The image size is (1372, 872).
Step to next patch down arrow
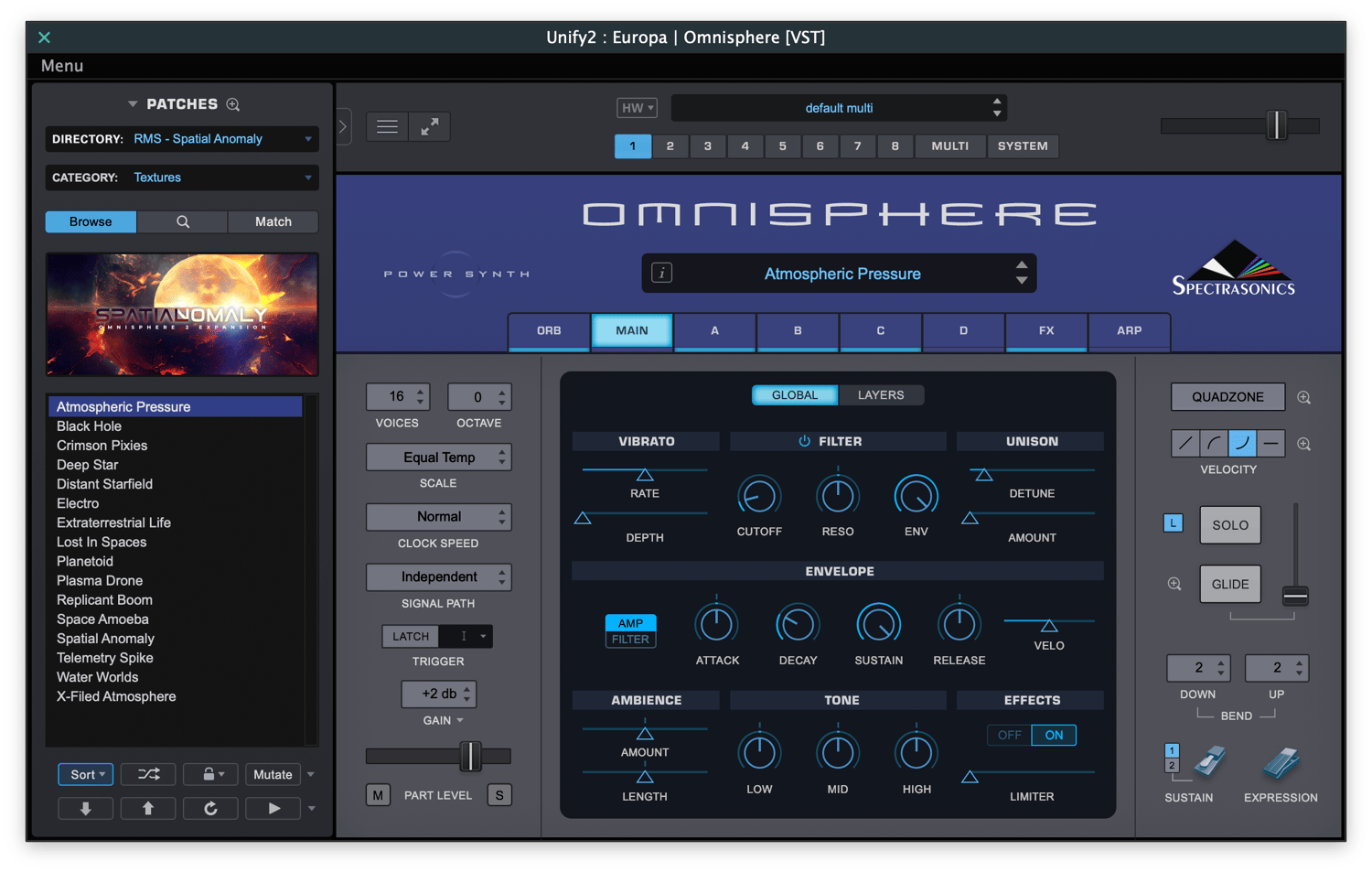pos(85,808)
